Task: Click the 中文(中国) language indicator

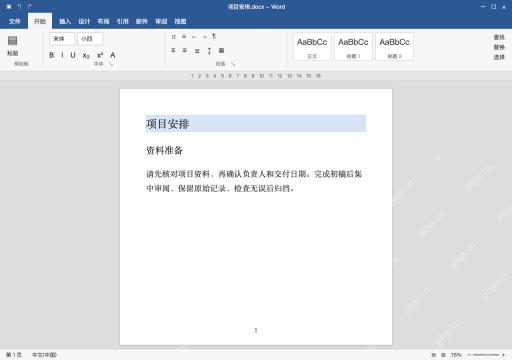Action: pos(44,355)
